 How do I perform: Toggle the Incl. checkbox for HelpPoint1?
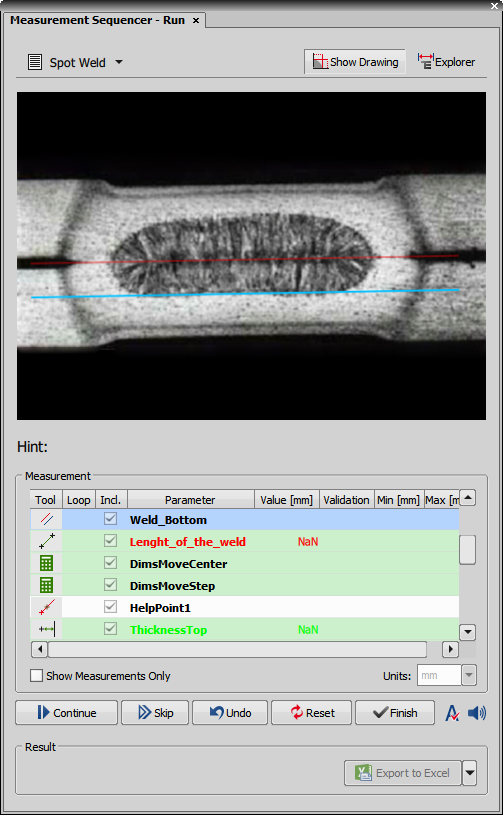pyautogui.click(x=110, y=607)
